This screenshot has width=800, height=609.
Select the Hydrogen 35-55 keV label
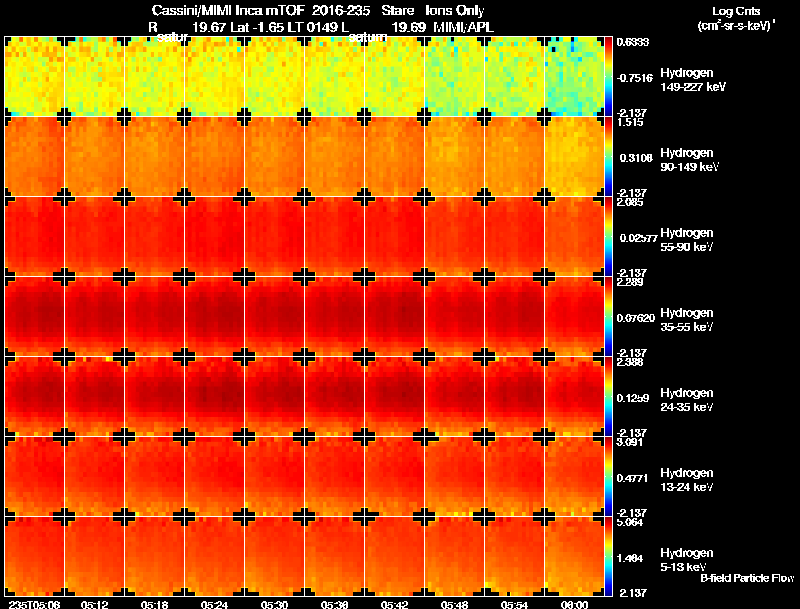(x=687, y=320)
